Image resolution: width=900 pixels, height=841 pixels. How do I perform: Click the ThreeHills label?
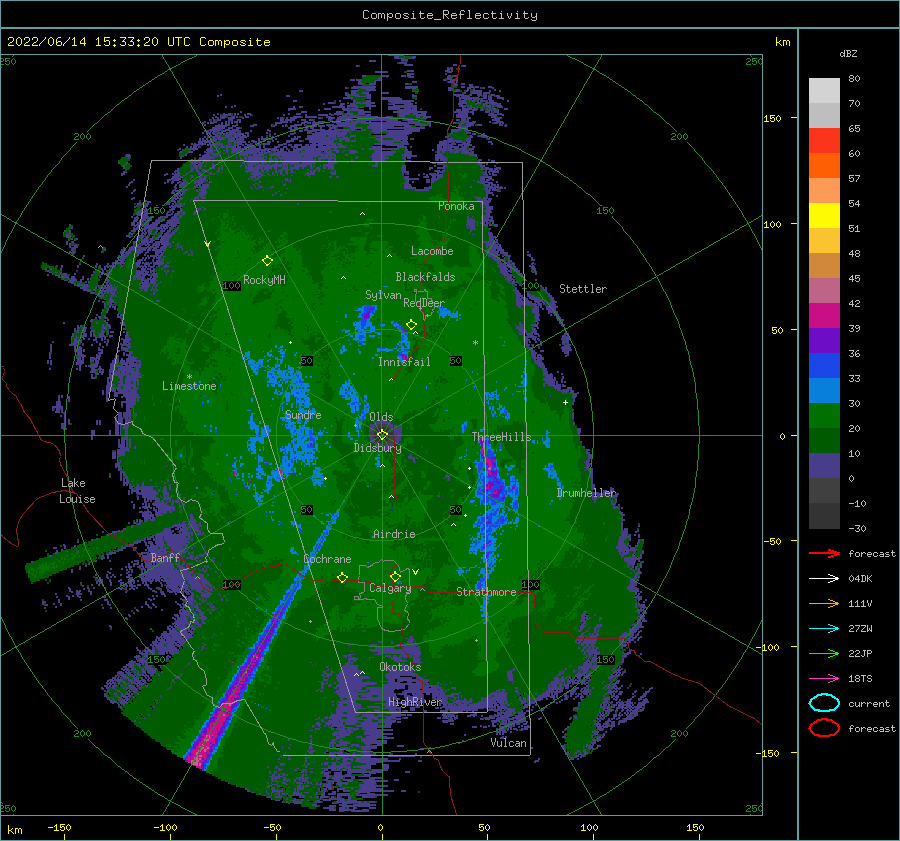502,437
